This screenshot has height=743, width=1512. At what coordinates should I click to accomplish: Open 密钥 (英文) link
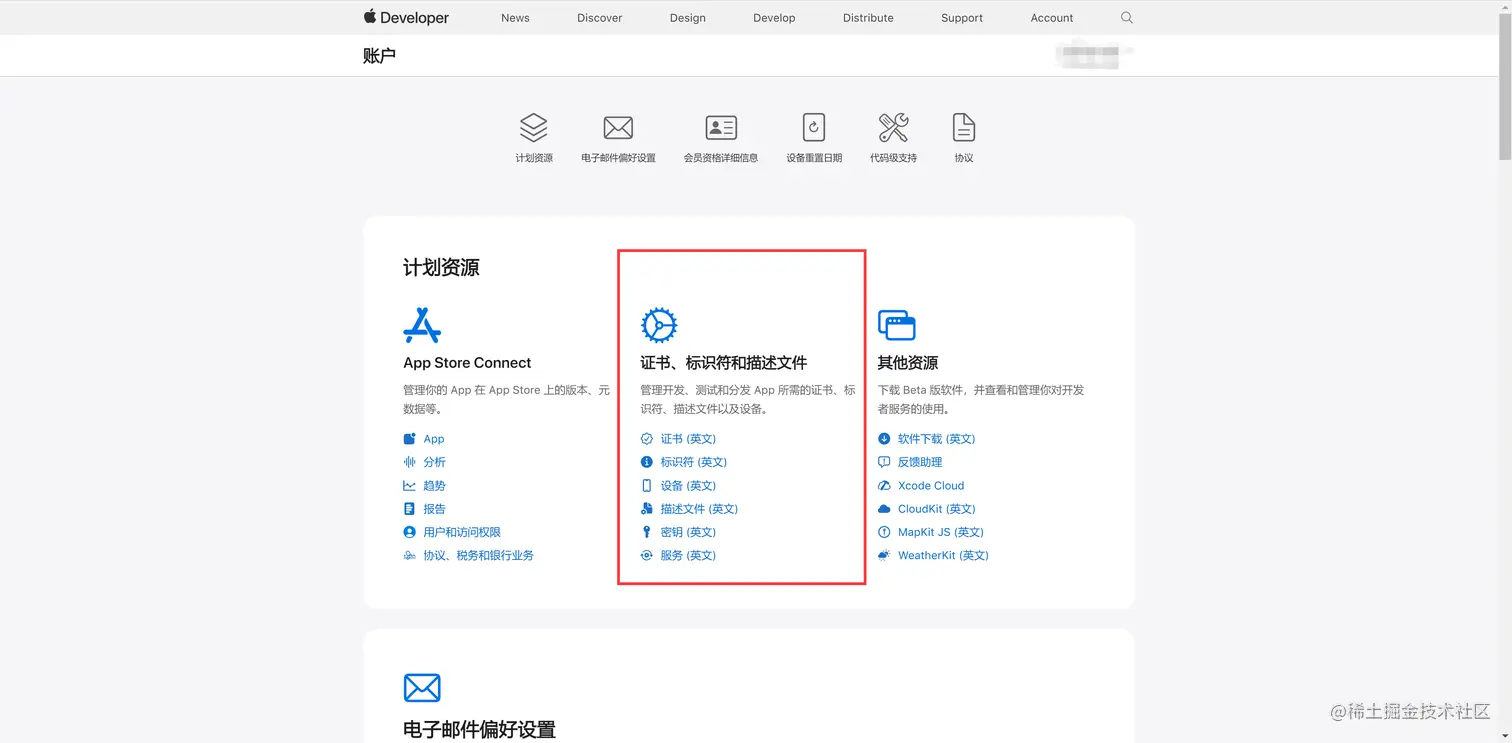click(x=689, y=532)
